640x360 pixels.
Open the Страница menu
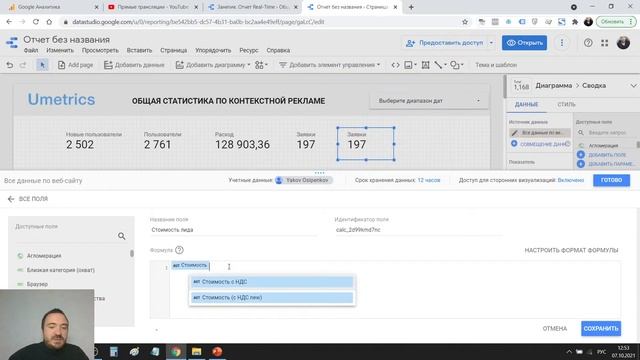[x=173, y=50]
